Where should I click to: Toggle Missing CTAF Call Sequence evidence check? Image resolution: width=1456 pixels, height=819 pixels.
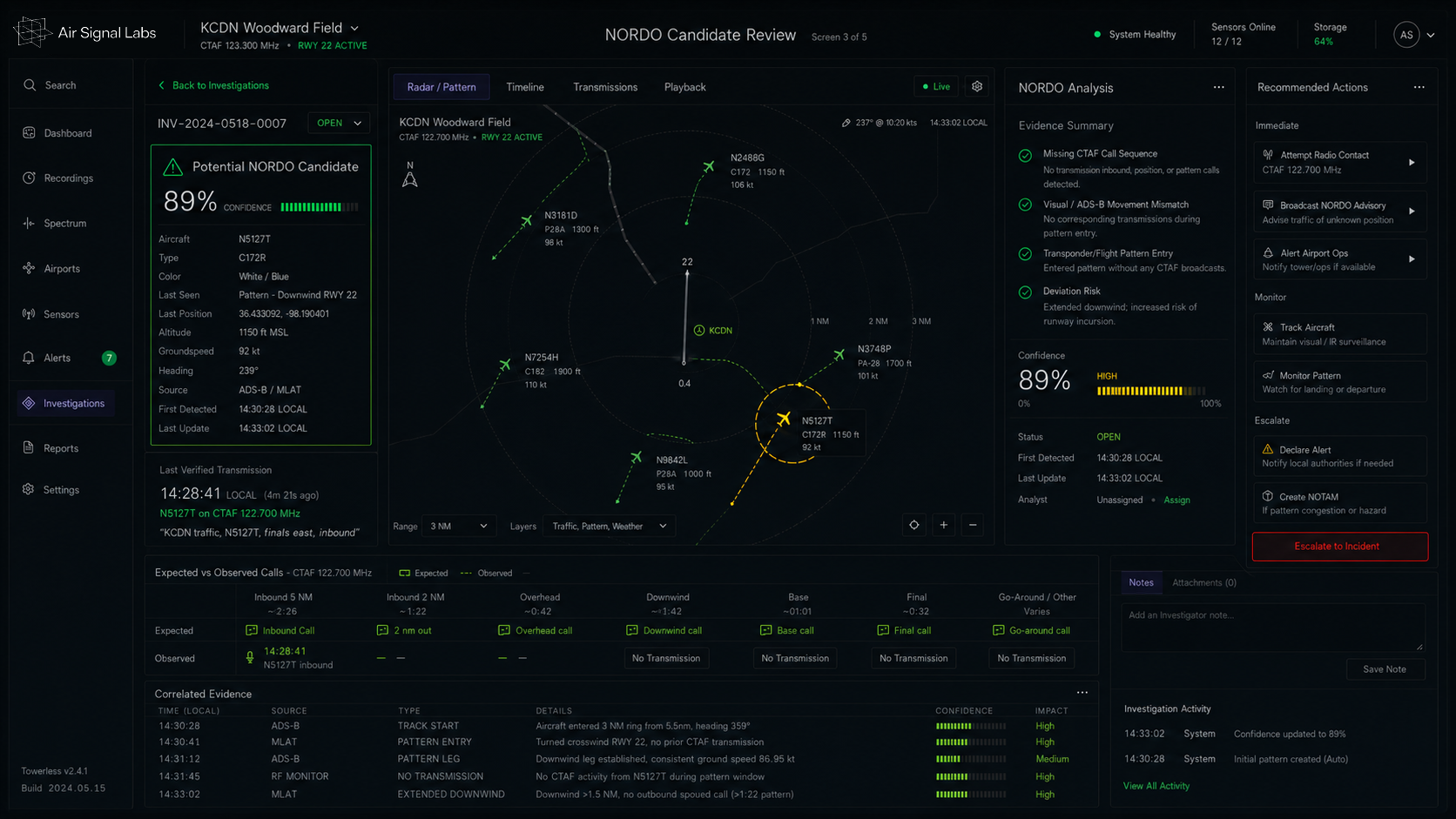click(1026, 156)
